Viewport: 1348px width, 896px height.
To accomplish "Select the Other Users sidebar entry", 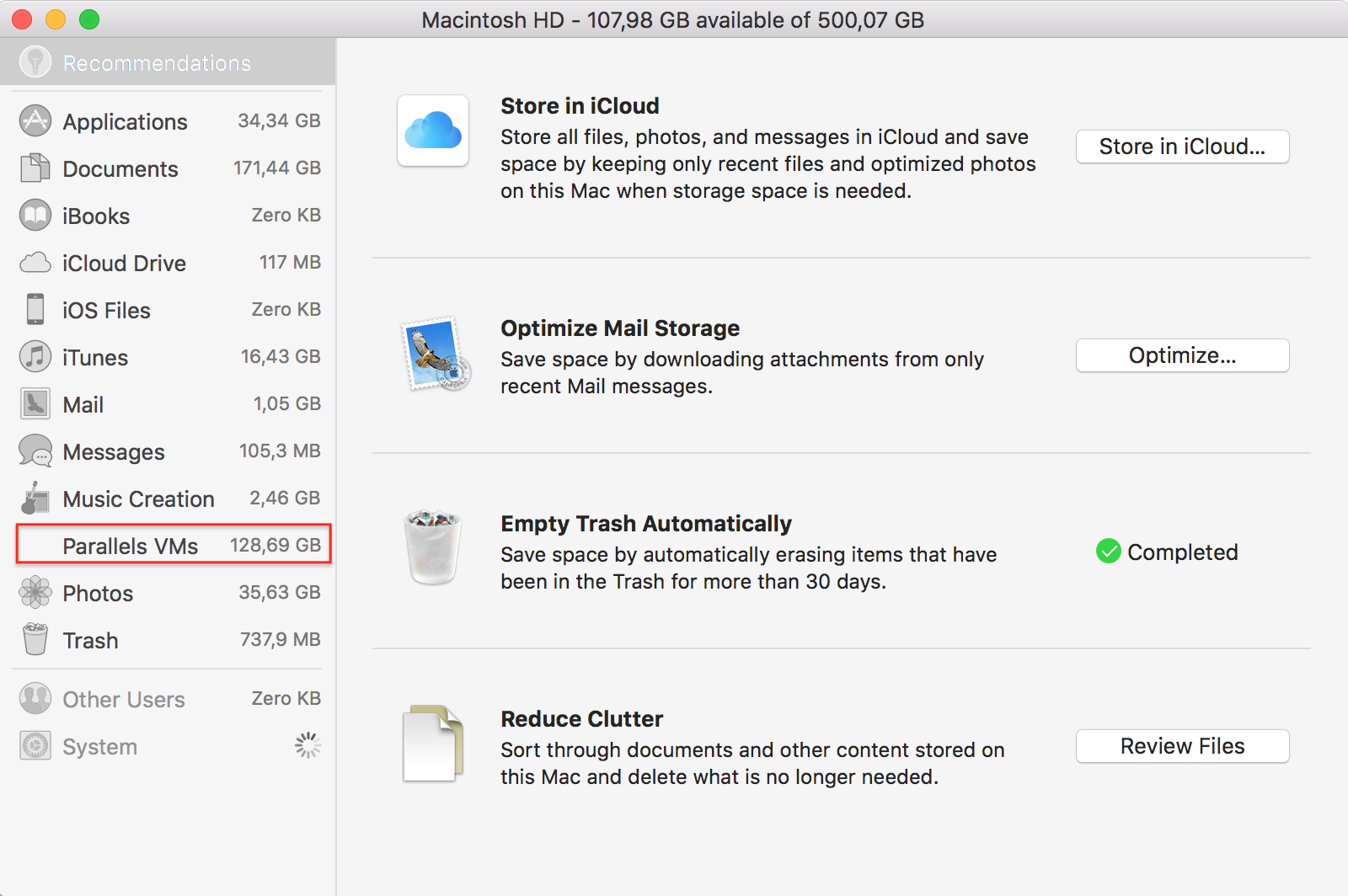I will pos(124,699).
